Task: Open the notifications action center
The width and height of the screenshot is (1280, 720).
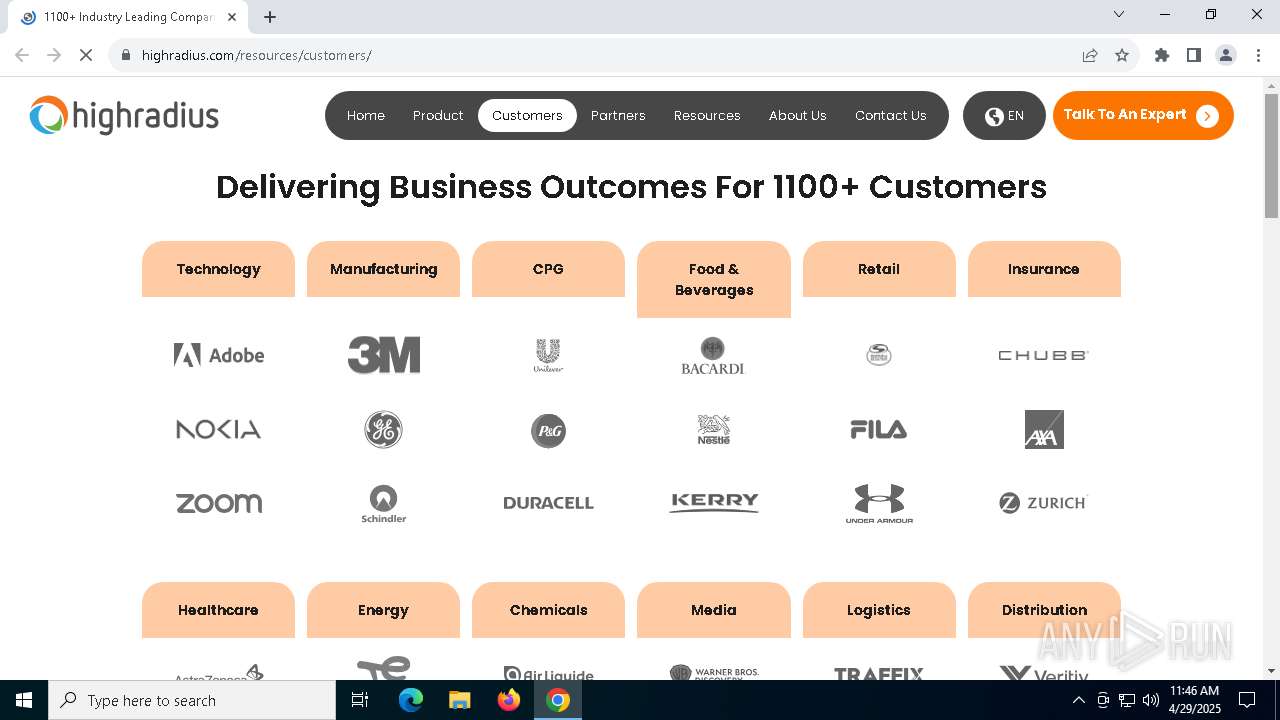Action: [x=1247, y=700]
